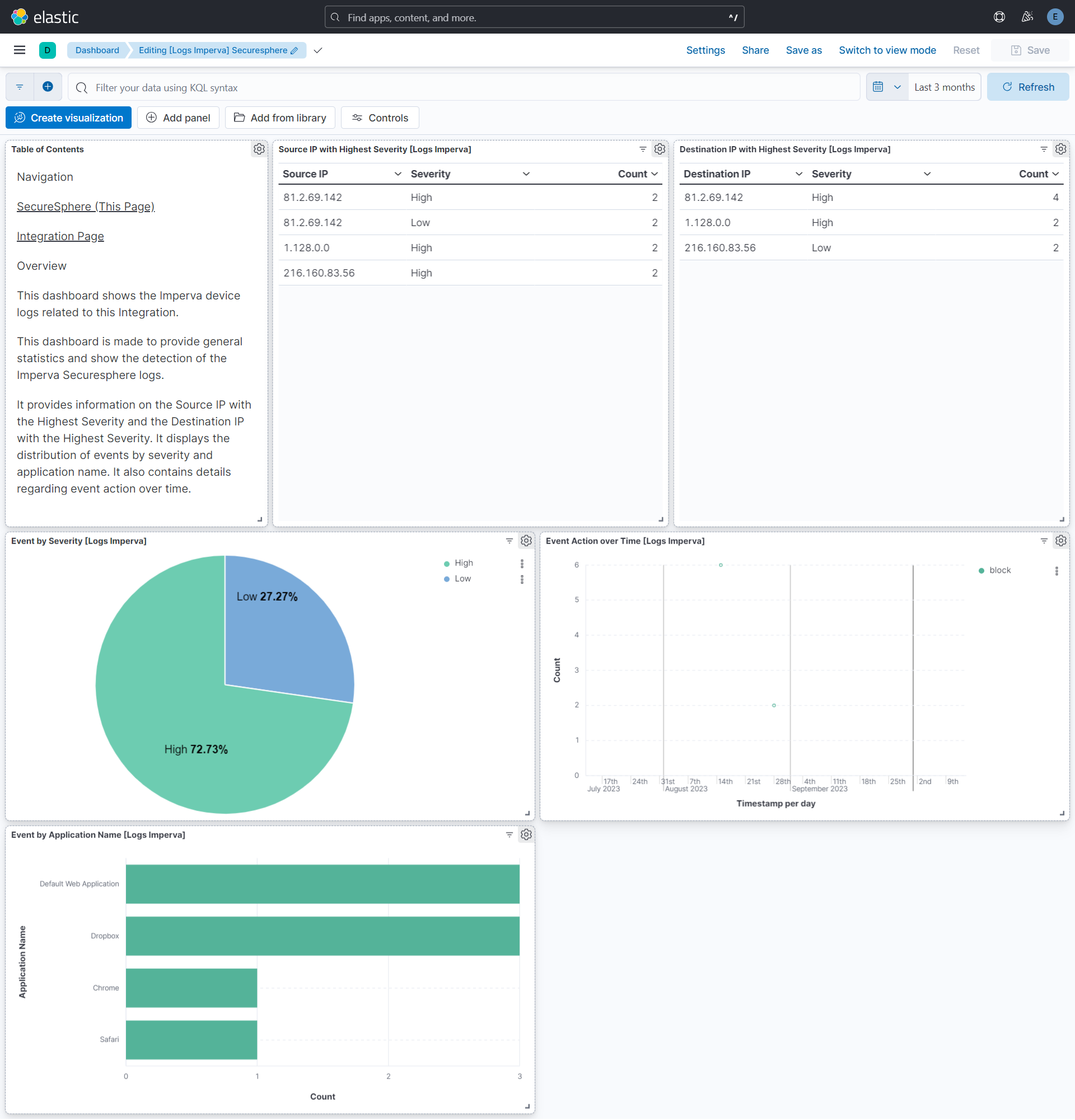Click the SecureSphere (This Page) link
The height and width of the screenshot is (1120, 1075).
click(x=85, y=207)
